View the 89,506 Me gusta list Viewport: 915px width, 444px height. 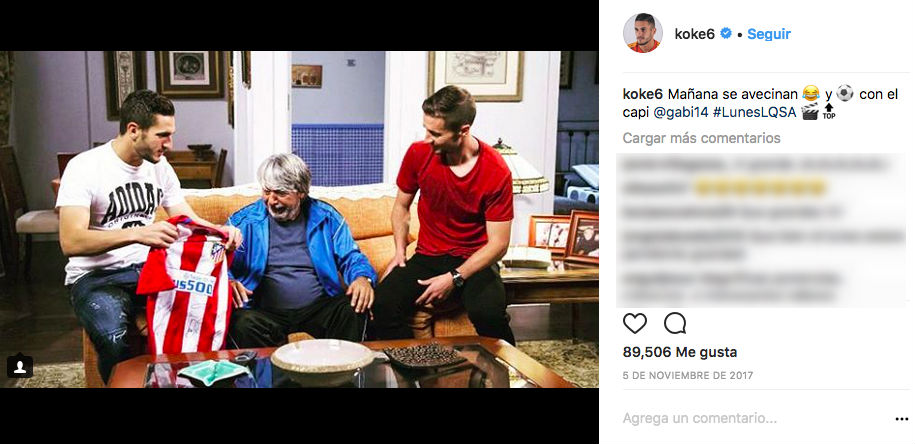pyautogui.click(x=680, y=352)
